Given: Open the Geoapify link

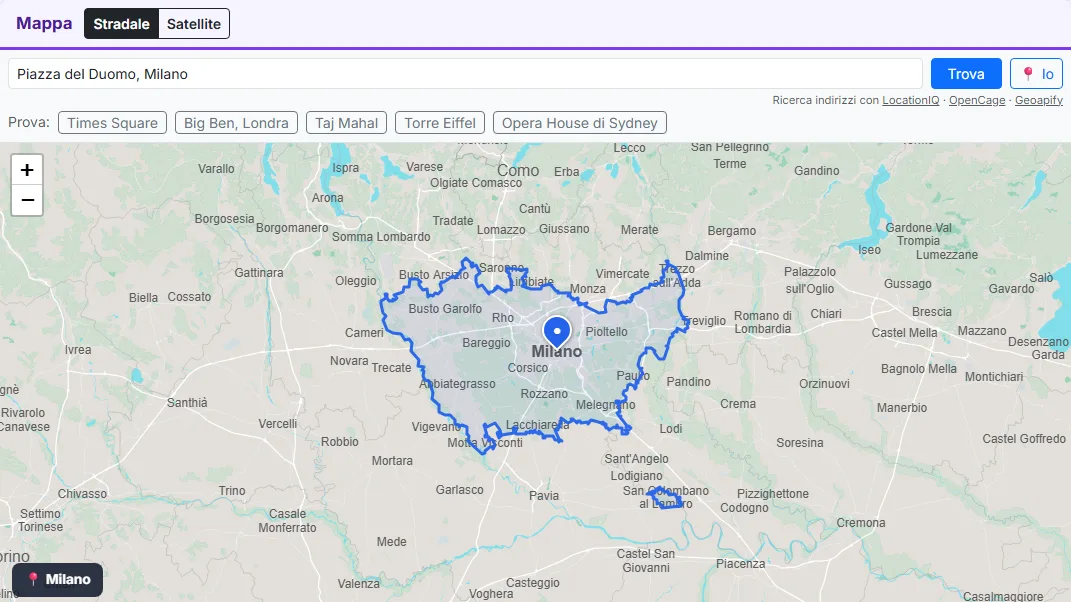Looking at the screenshot, I should 1039,100.
